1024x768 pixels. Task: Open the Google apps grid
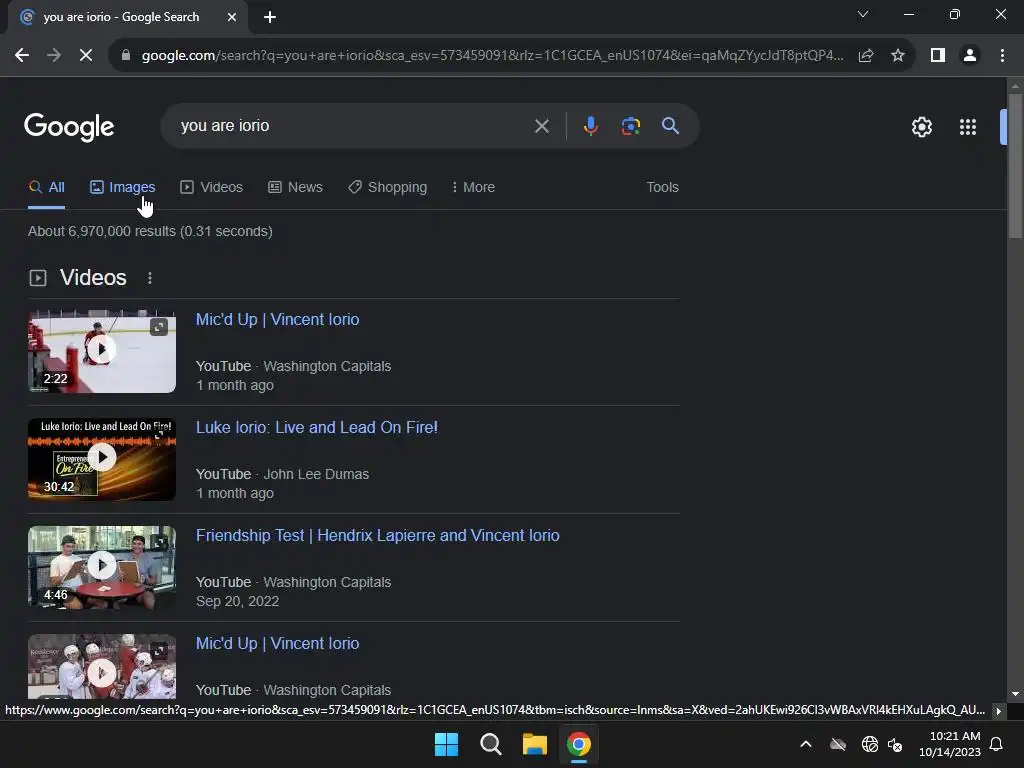968,127
